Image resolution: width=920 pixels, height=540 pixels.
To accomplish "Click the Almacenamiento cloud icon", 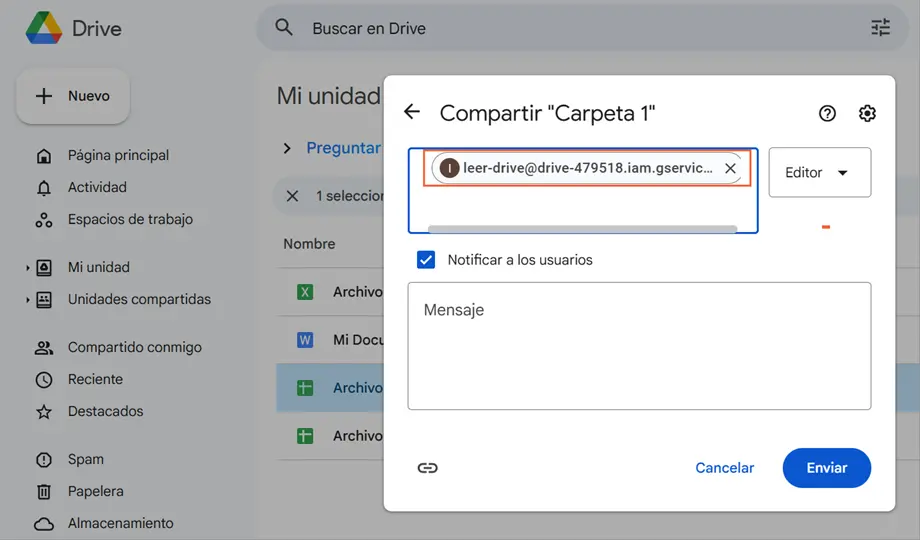I will tap(44, 524).
